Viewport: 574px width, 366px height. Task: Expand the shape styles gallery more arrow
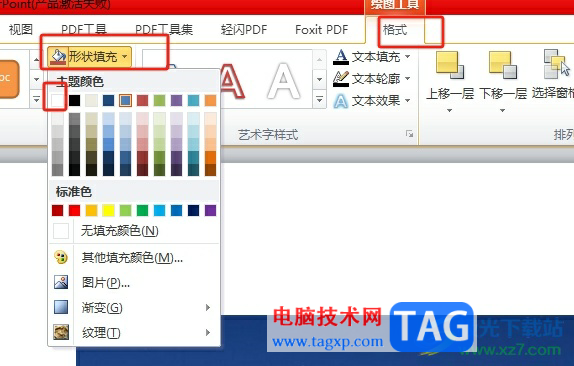37,99
